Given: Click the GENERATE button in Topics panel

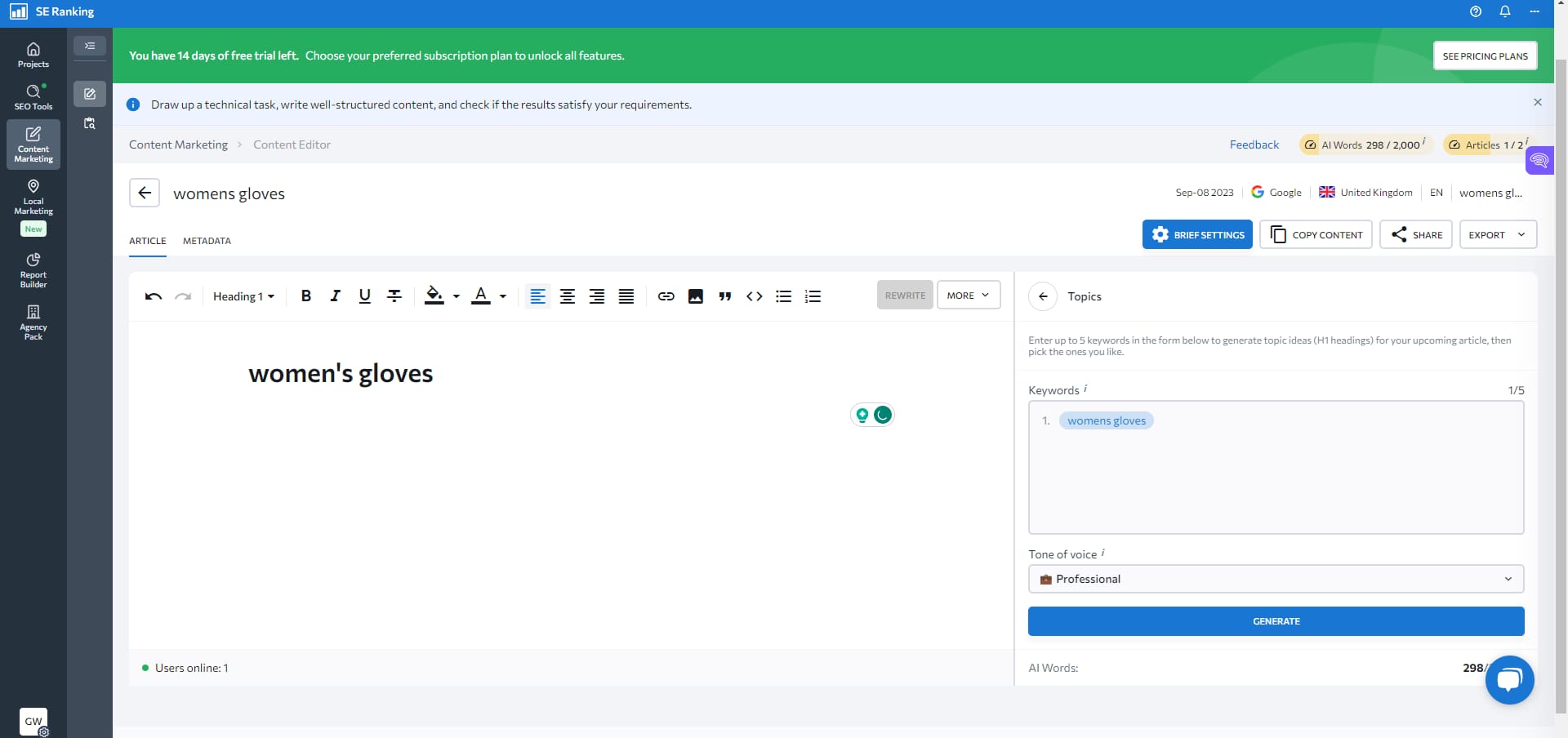Looking at the screenshot, I should [x=1276, y=620].
